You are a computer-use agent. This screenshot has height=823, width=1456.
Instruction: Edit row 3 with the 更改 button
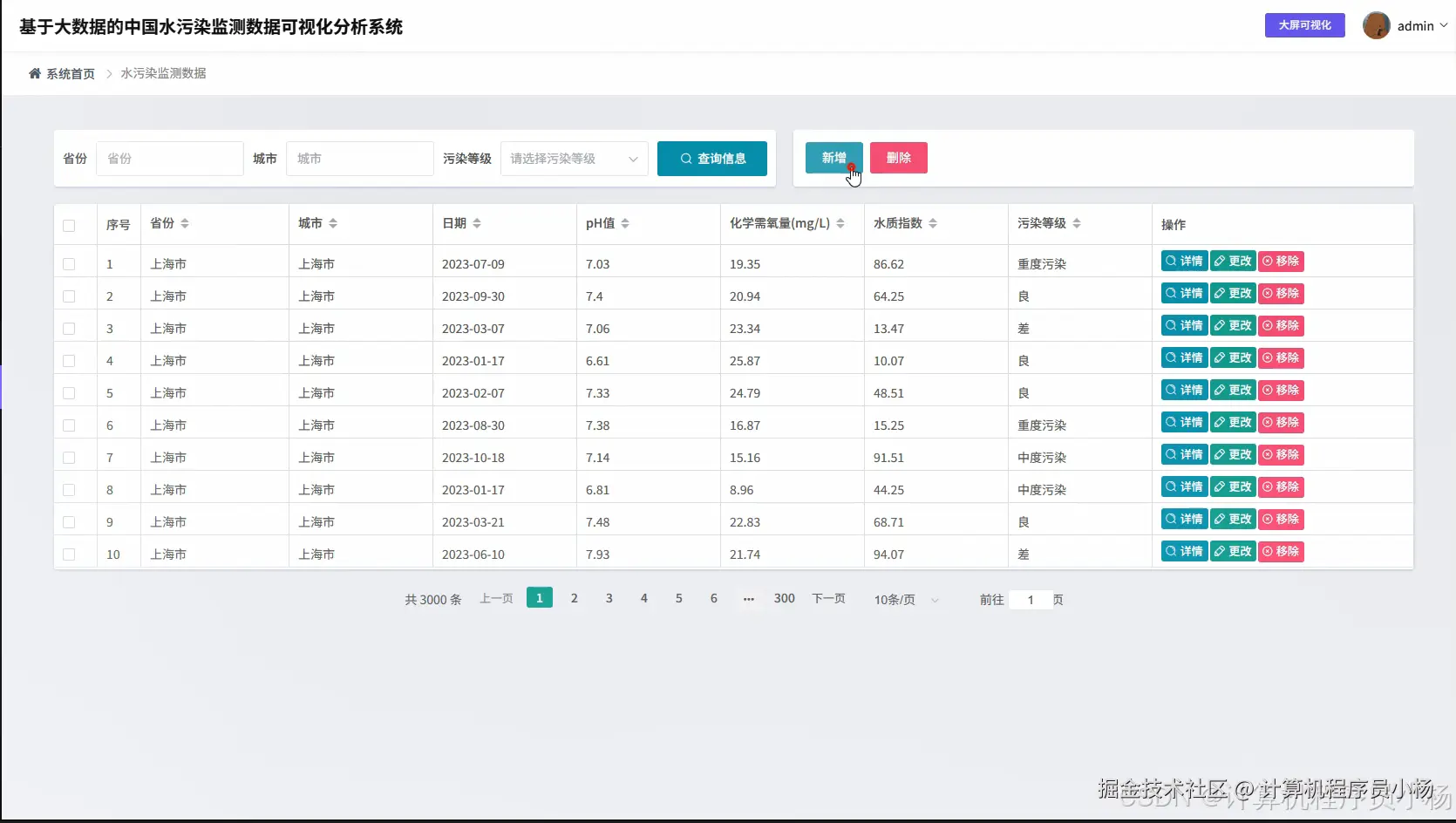coord(1233,325)
